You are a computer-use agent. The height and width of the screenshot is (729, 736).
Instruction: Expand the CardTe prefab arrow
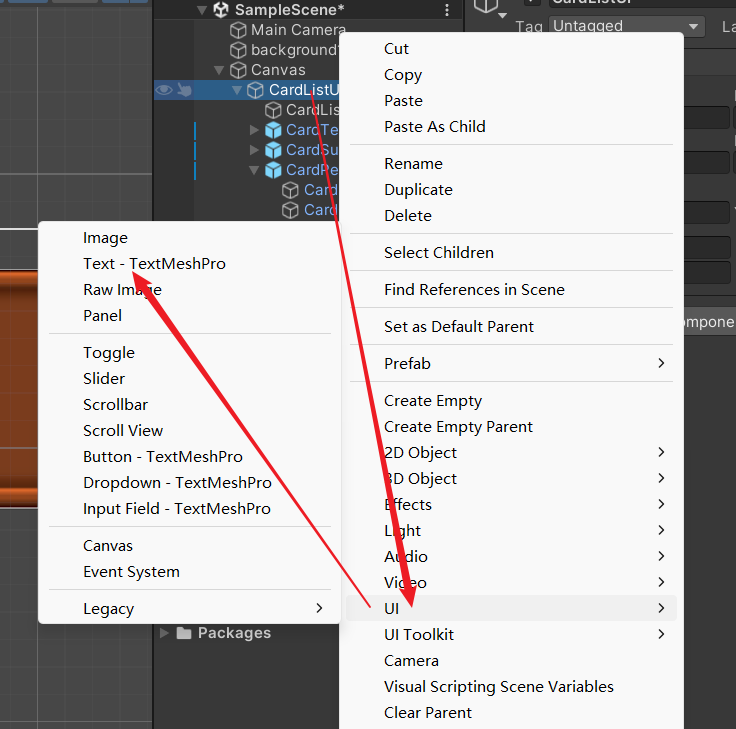(254, 130)
